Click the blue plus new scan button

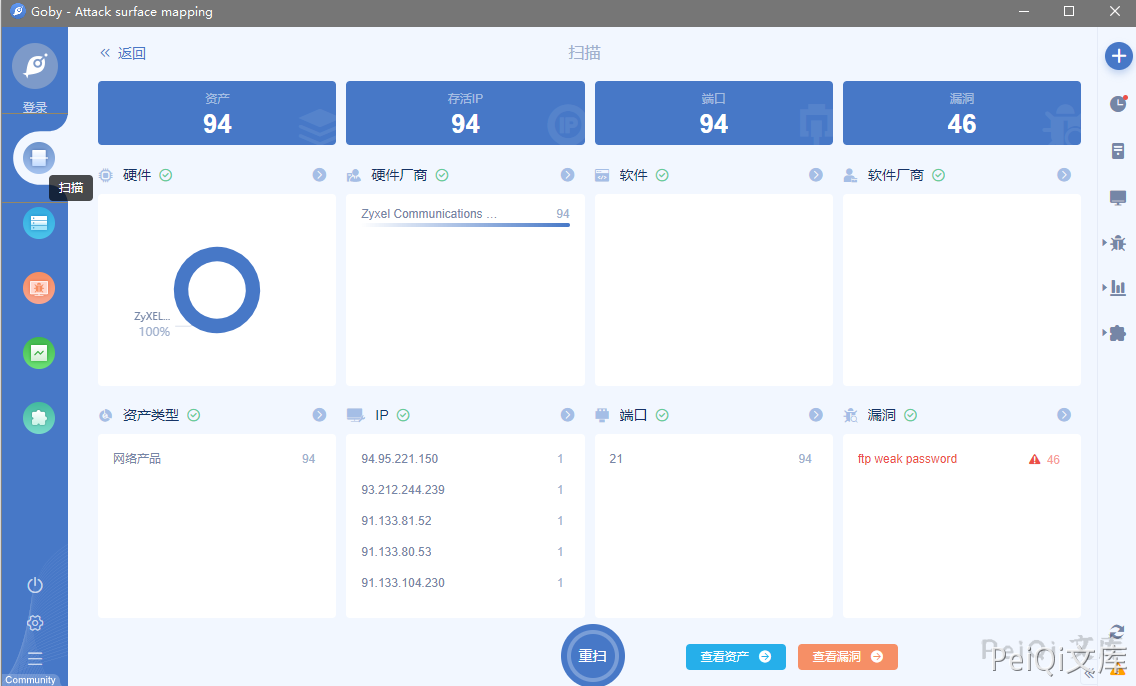point(1118,56)
